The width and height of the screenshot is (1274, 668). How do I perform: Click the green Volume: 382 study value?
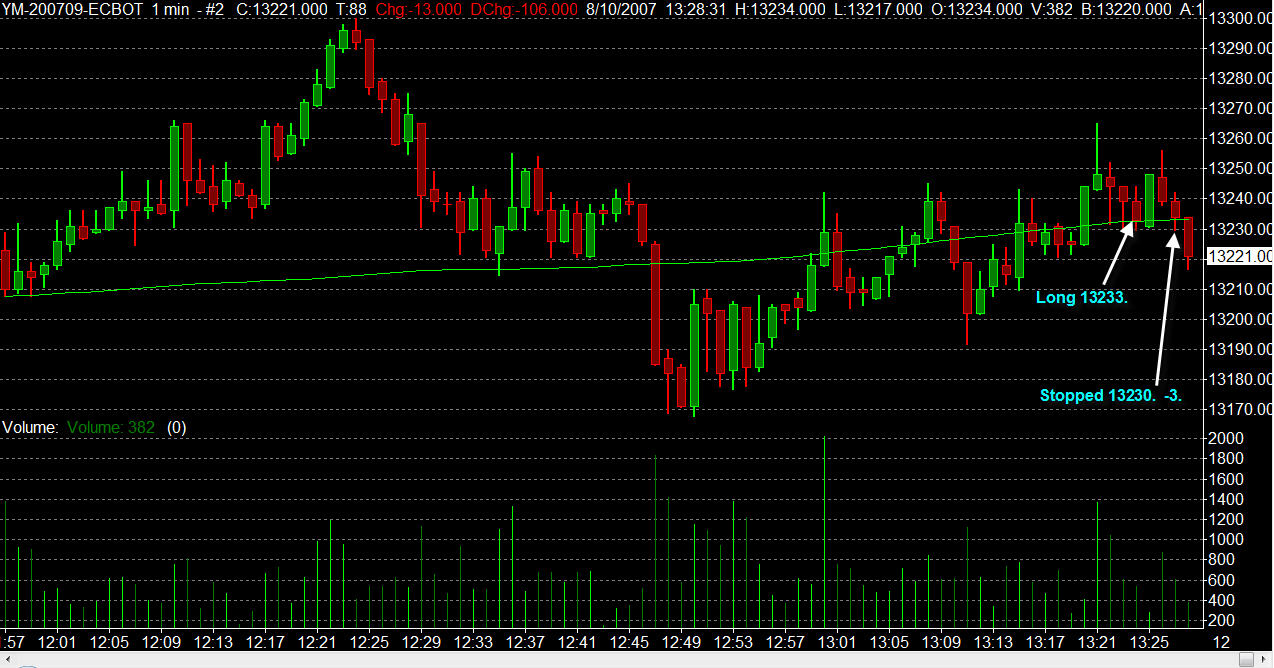click(111, 427)
